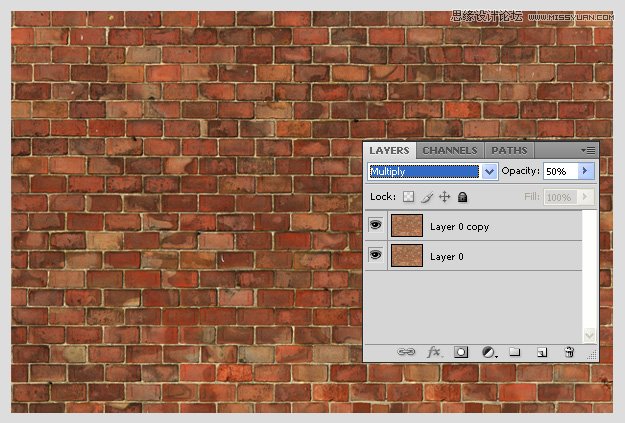Toggle lock transparent pixels
The width and height of the screenshot is (625, 423).
coord(408,197)
